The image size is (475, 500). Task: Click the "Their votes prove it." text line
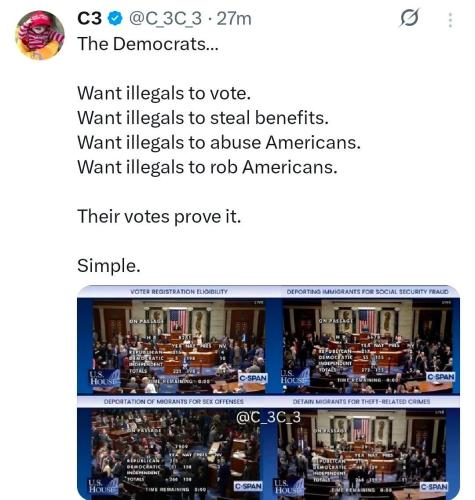pyautogui.click(x=159, y=217)
